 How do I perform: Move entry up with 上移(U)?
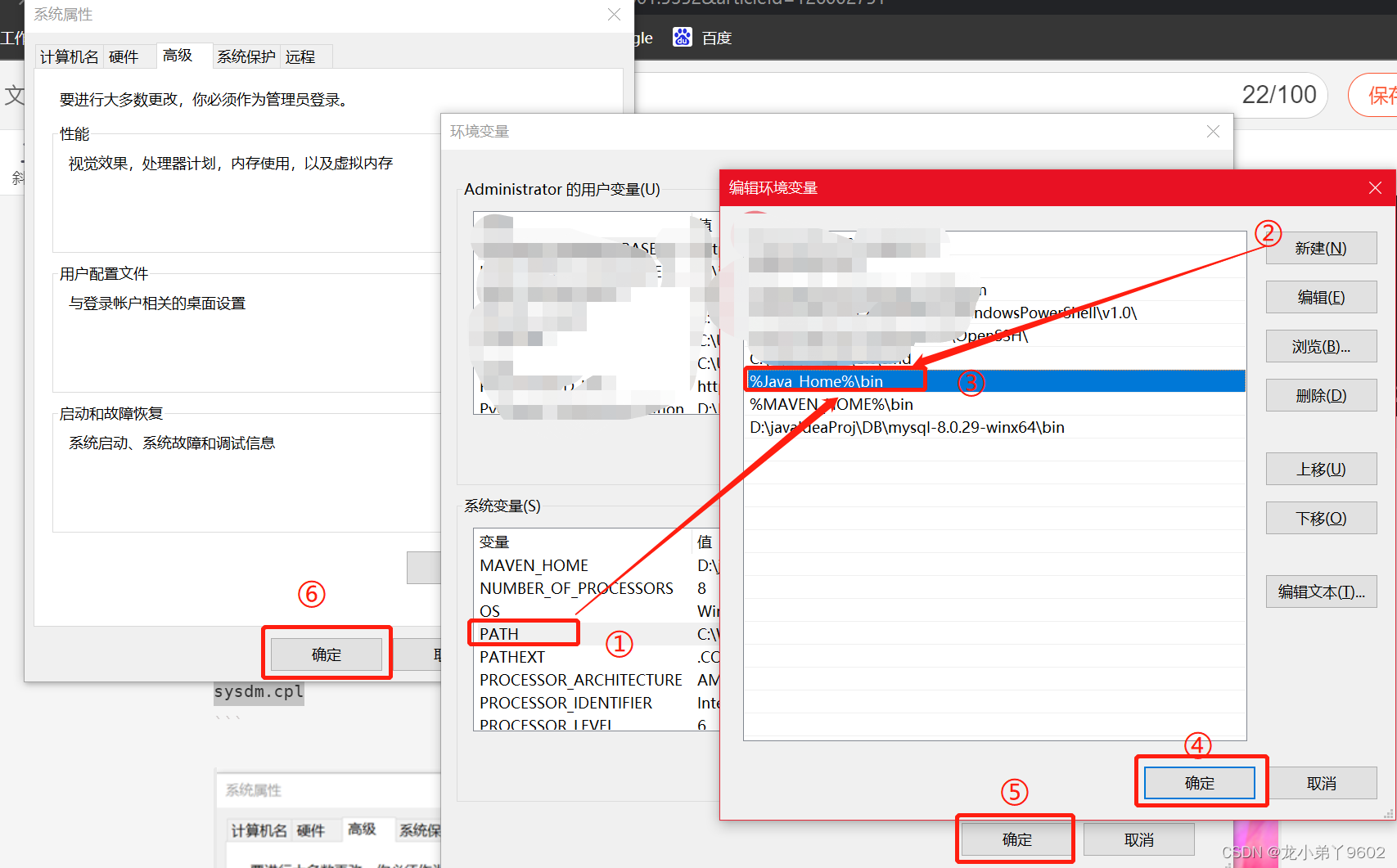pyautogui.click(x=1321, y=469)
